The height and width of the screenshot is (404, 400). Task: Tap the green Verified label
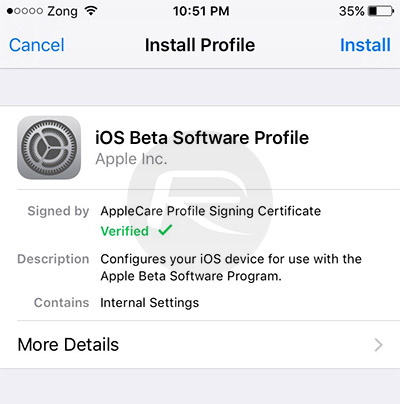[125, 231]
